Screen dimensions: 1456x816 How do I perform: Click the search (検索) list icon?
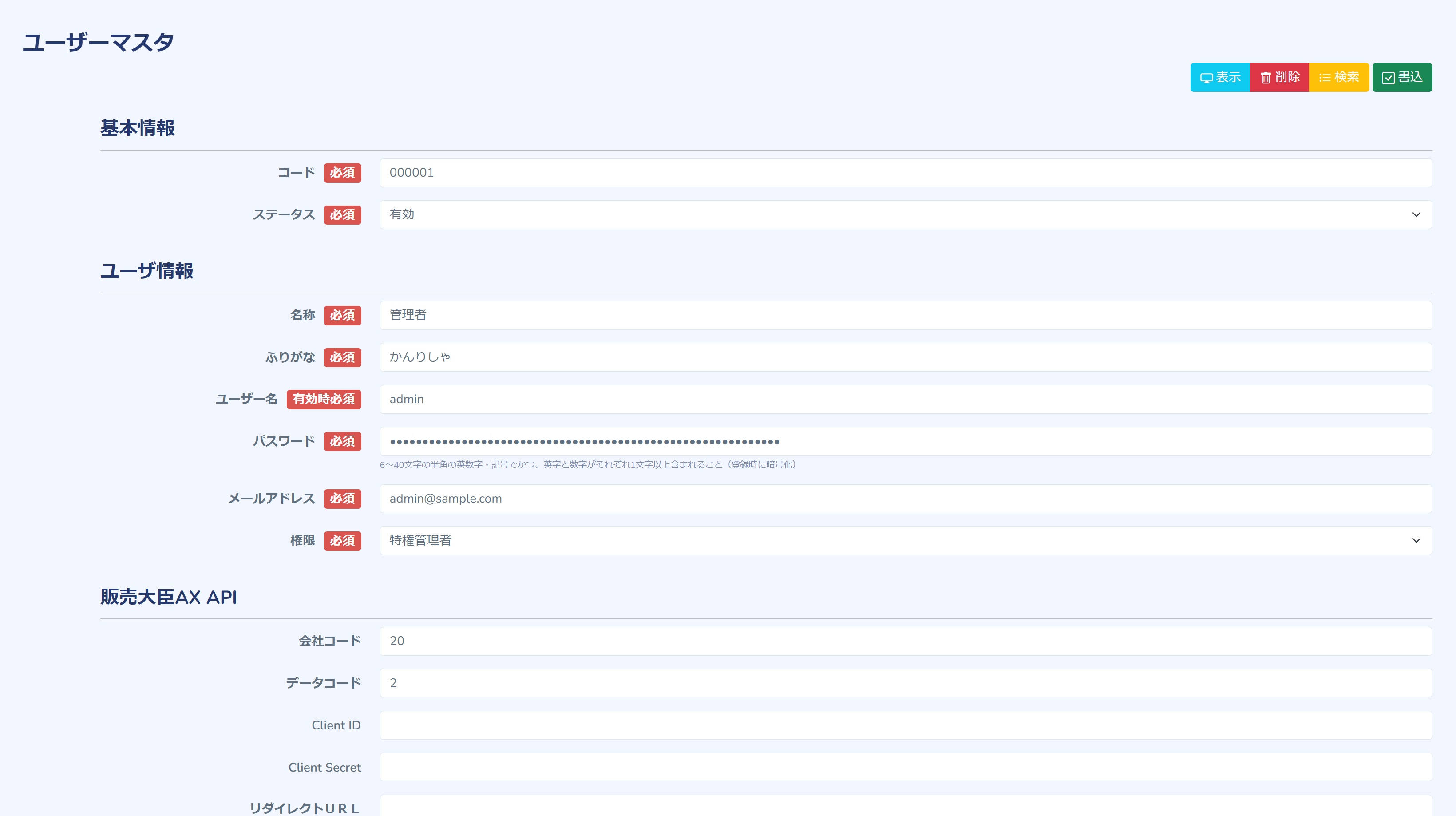1324,78
